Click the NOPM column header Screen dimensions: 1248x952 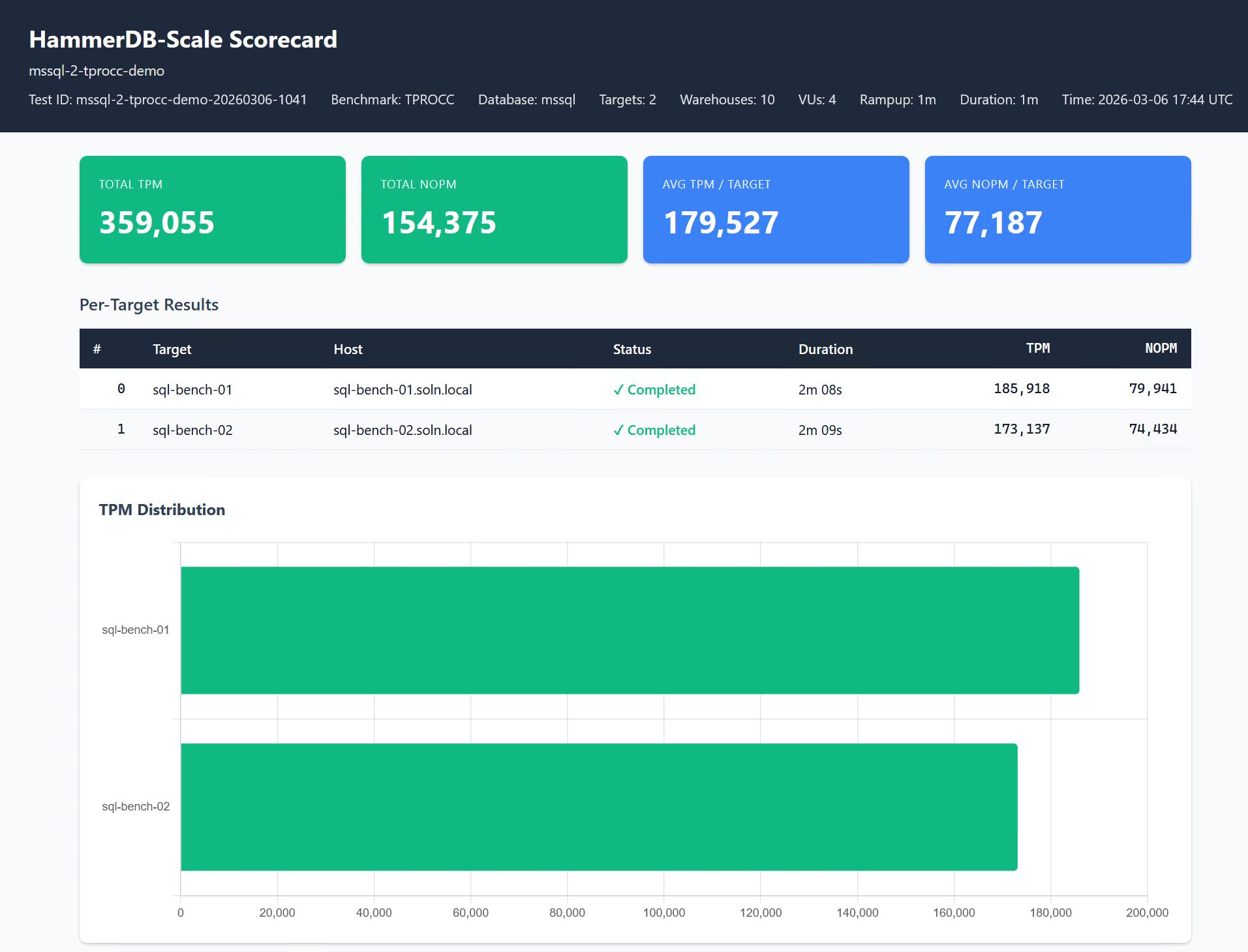pyautogui.click(x=1161, y=348)
